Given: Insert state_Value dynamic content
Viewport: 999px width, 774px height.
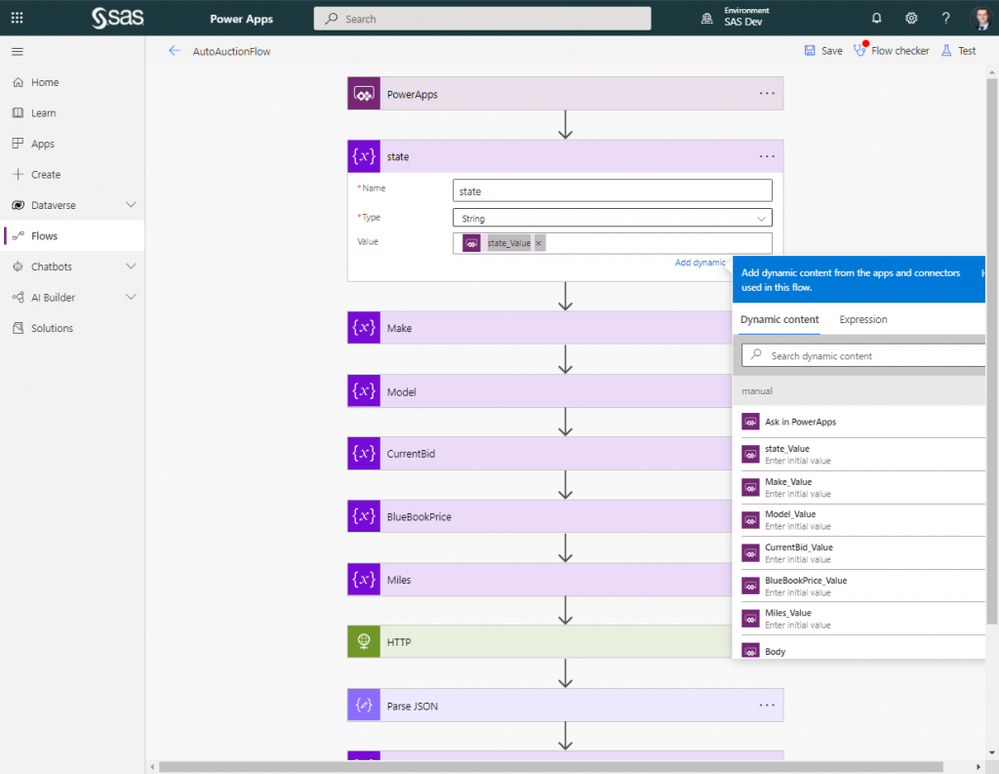Looking at the screenshot, I should tap(863, 454).
